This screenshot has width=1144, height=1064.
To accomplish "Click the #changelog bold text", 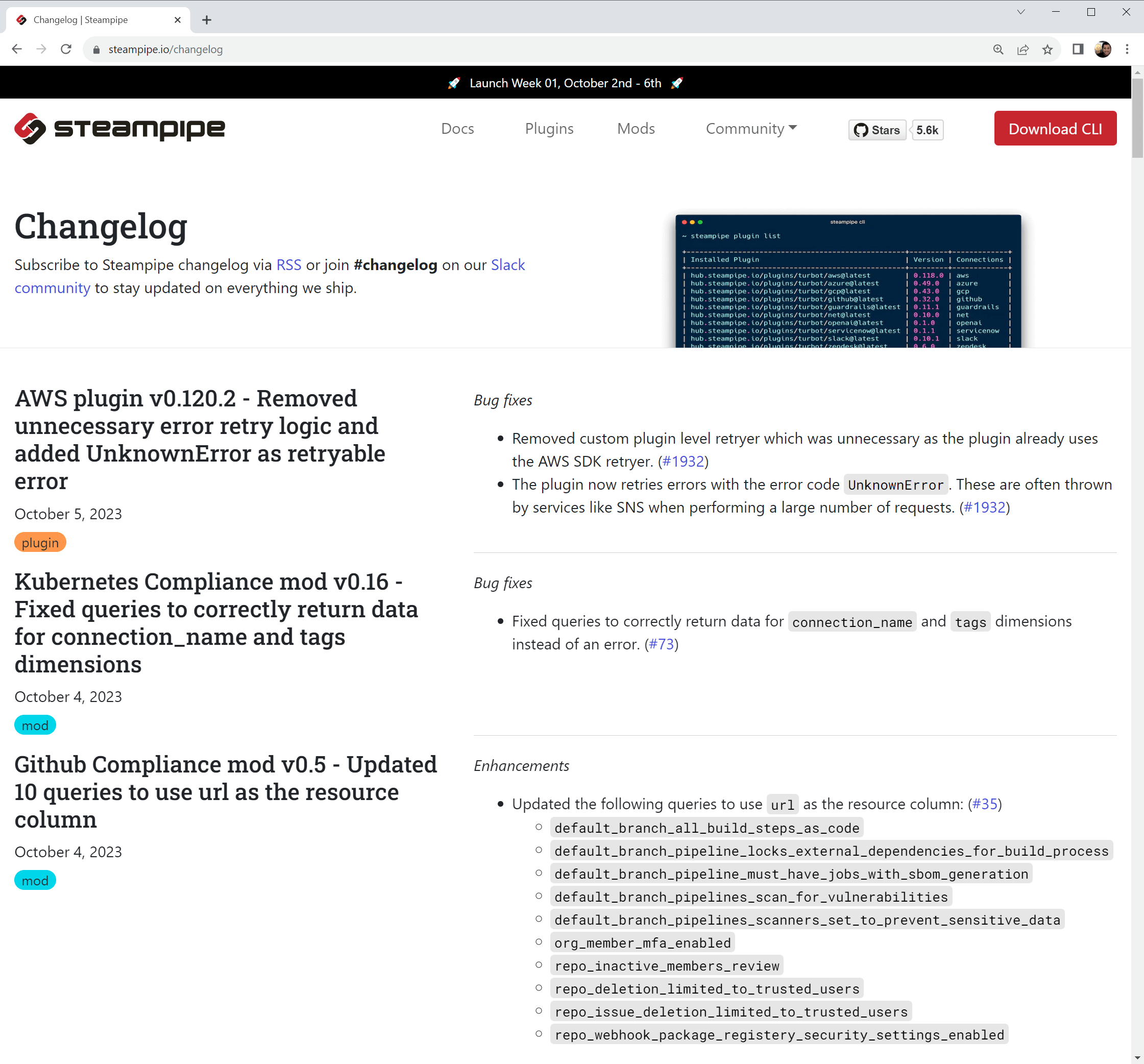I will point(395,264).
